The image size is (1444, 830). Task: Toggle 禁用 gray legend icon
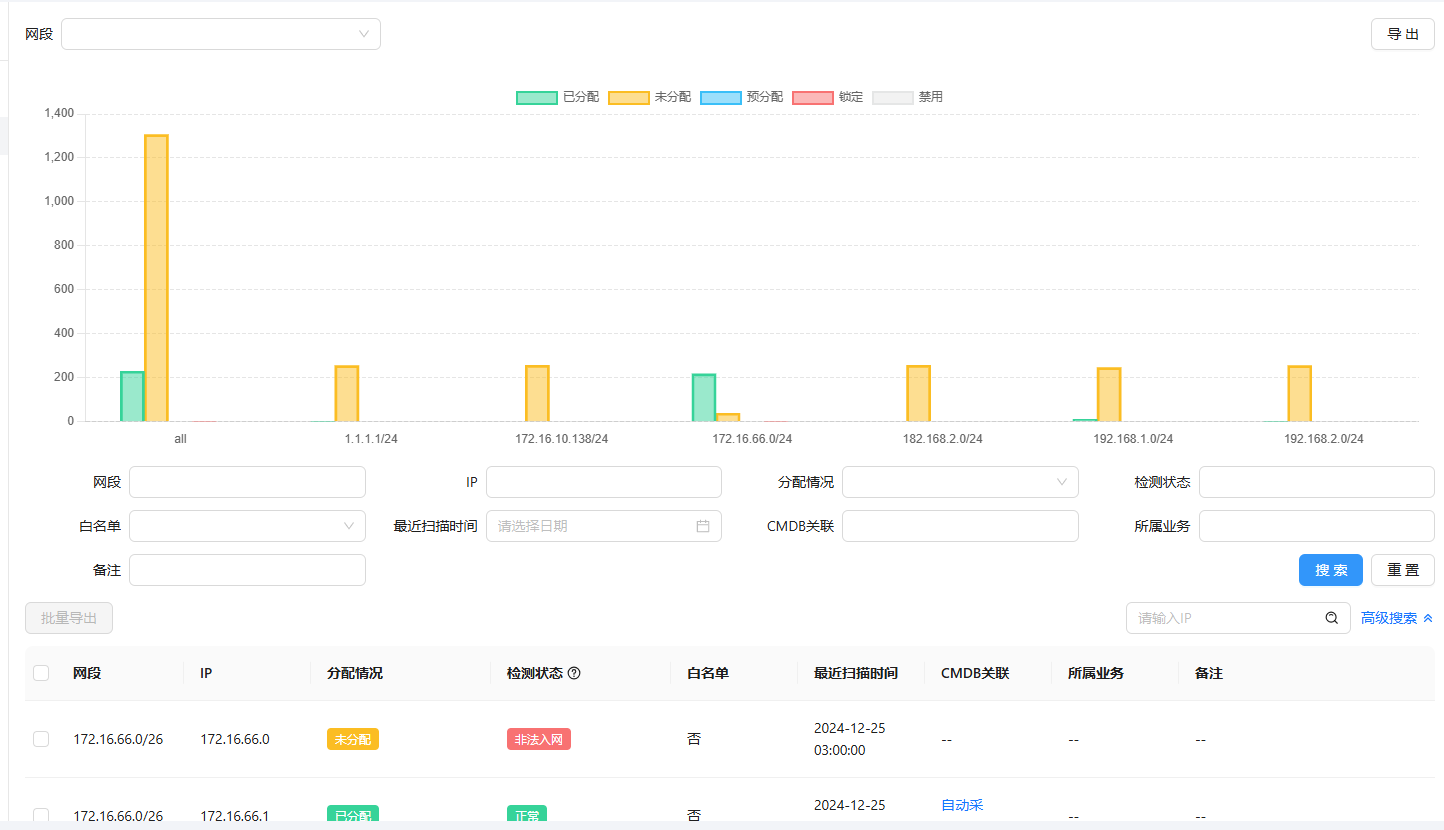(892, 98)
